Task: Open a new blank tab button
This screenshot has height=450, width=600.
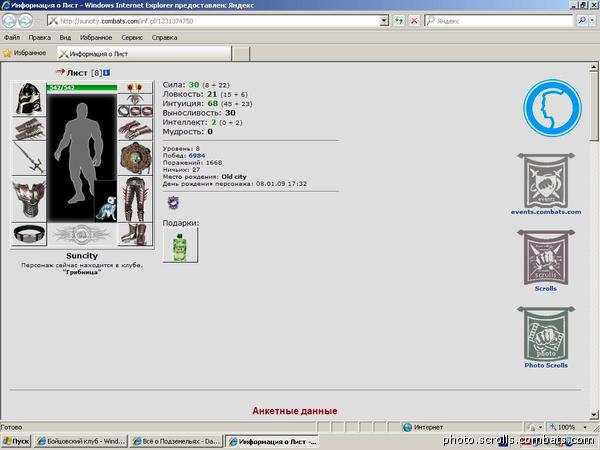Action: coord(241,54)
